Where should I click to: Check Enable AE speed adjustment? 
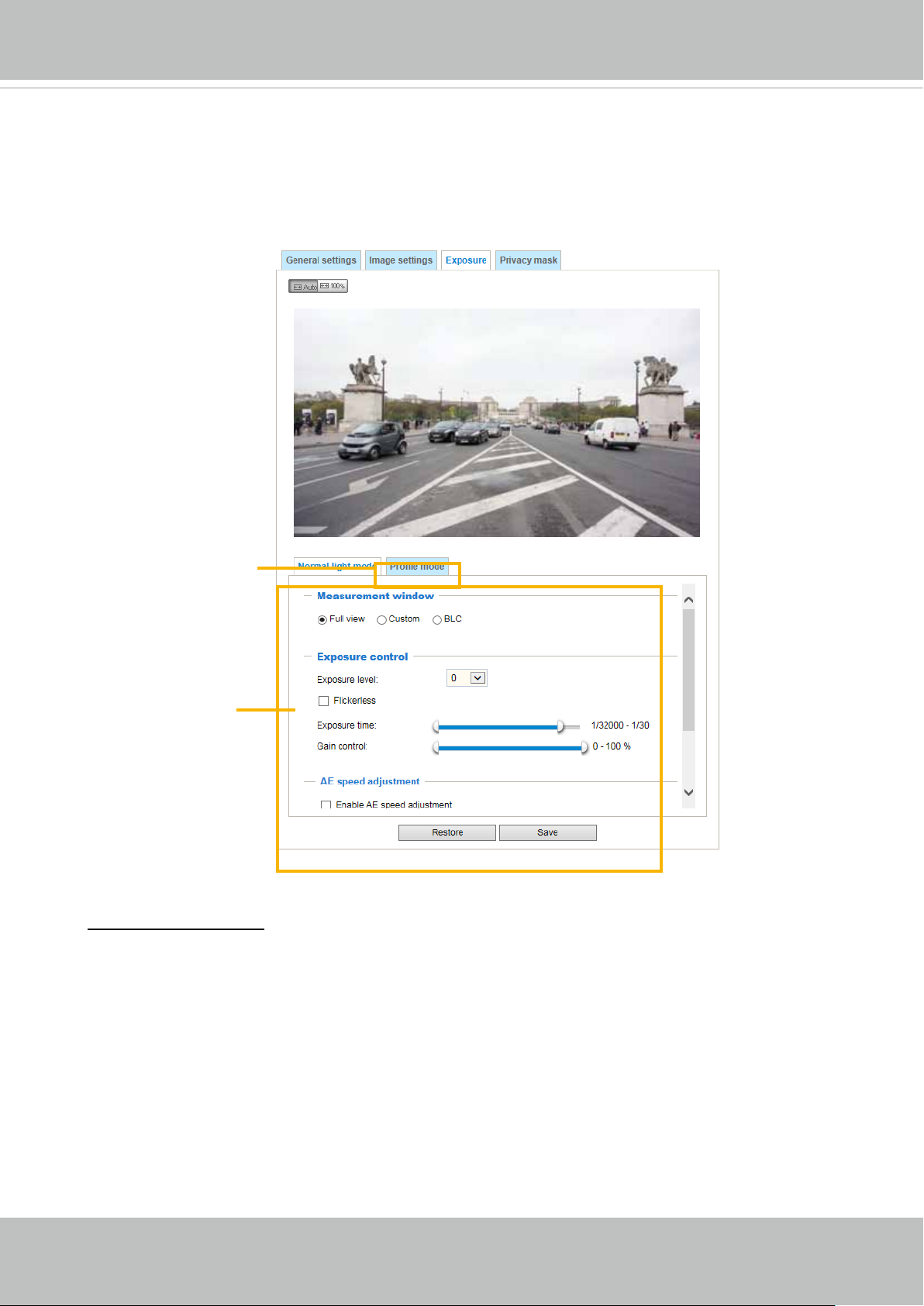(326, 805)
